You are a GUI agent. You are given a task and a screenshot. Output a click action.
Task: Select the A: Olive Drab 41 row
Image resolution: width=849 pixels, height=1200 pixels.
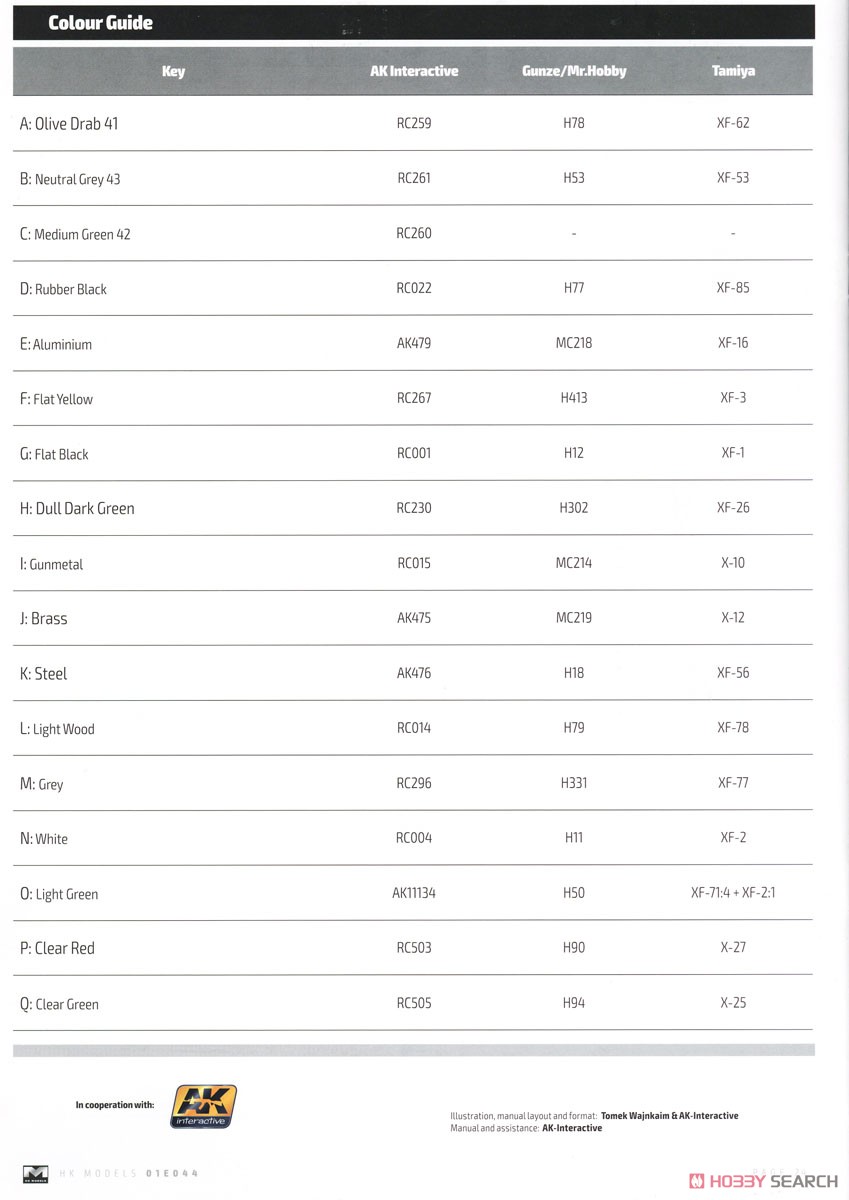[x=413, y=124]
